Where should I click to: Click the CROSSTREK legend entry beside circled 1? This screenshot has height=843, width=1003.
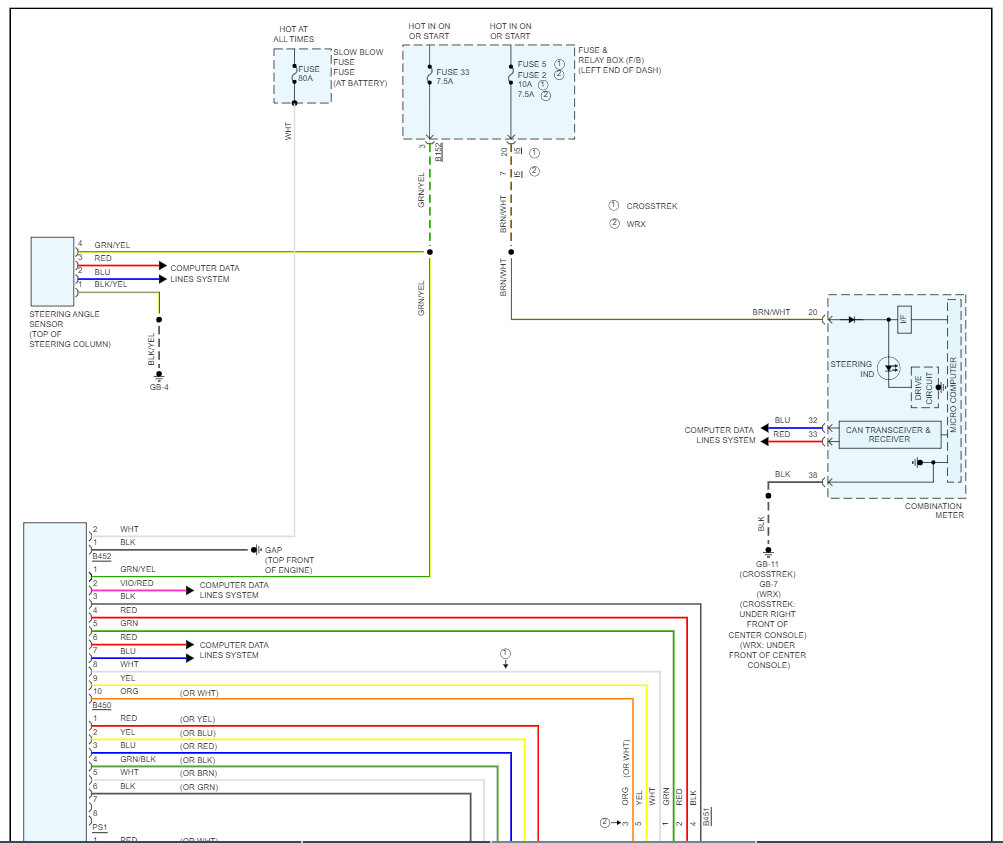pyautogui.click(x=652, y=206)
